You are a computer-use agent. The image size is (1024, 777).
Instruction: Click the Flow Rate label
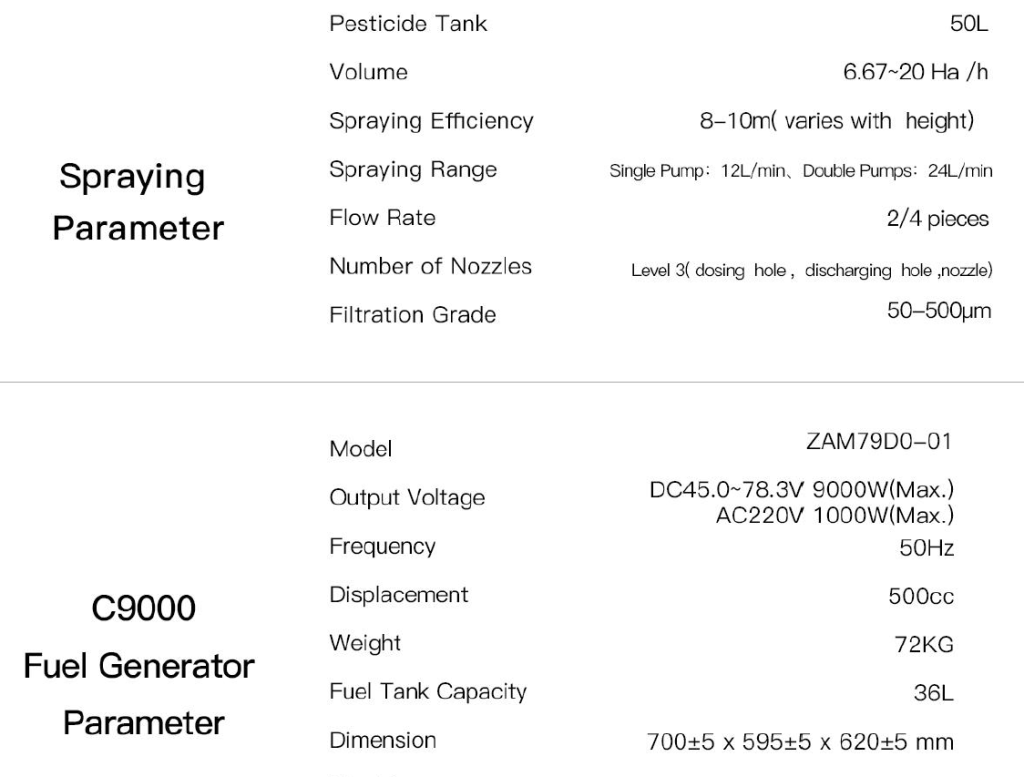click(382, 218)
